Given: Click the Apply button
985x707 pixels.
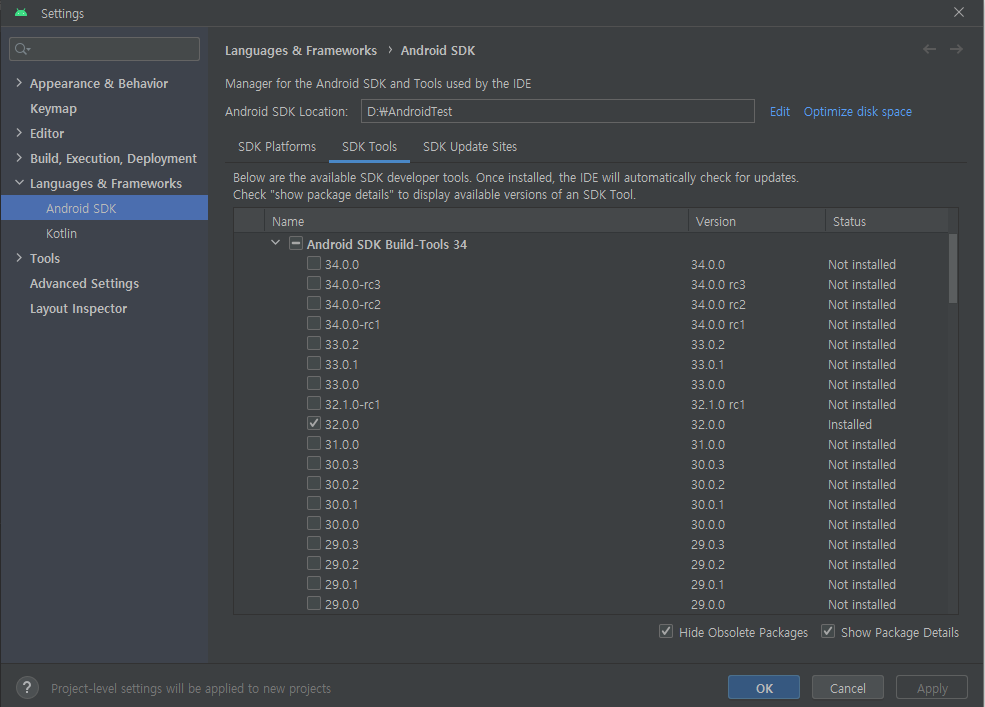Looking at the screenshot, I should click(932, 688).
